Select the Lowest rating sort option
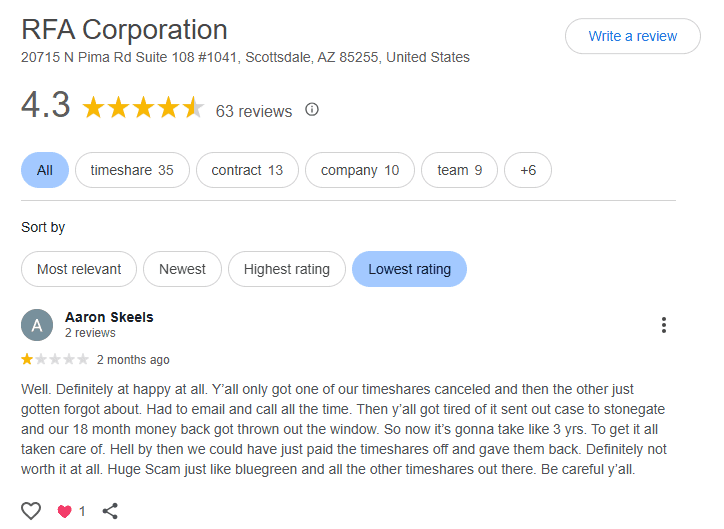 [409, 269]
